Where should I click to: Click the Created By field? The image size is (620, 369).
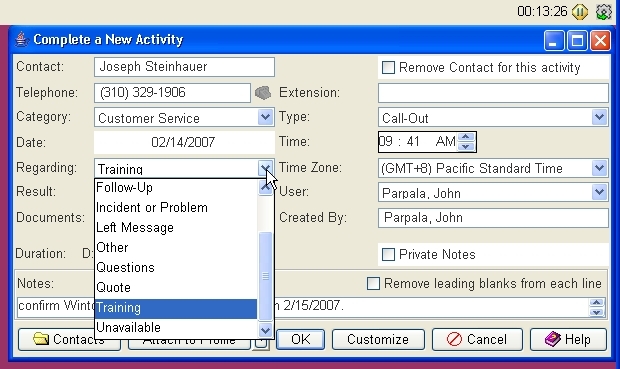493,218
